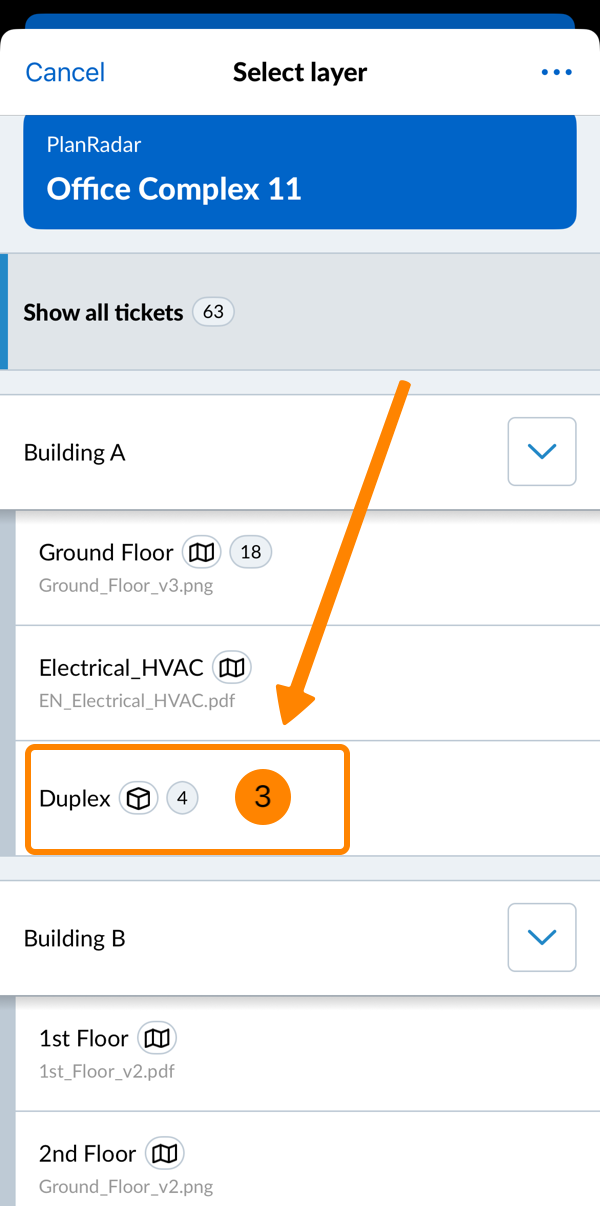
Task: Tap the map icon next to Electrical_HVAC
Action: point(232,667)
